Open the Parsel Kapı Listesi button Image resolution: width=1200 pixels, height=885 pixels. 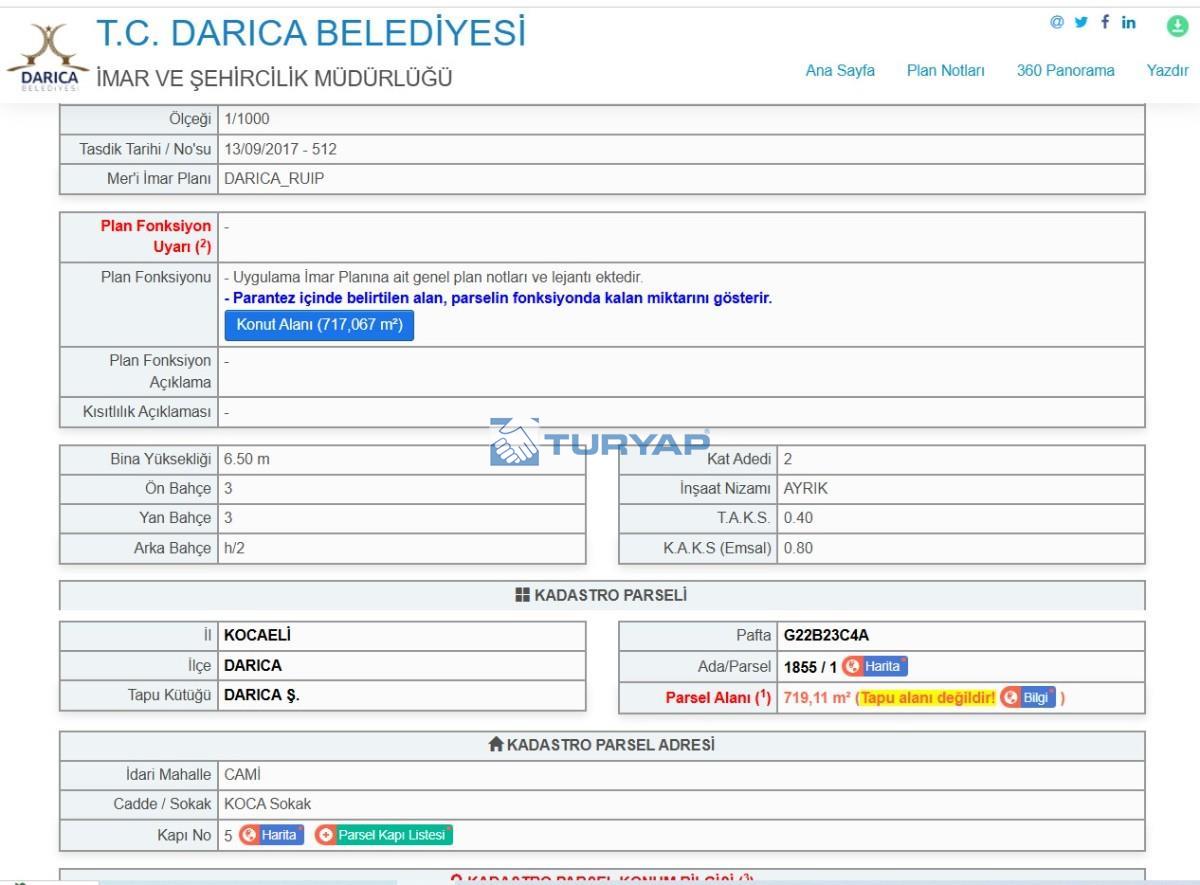[383, 835]
